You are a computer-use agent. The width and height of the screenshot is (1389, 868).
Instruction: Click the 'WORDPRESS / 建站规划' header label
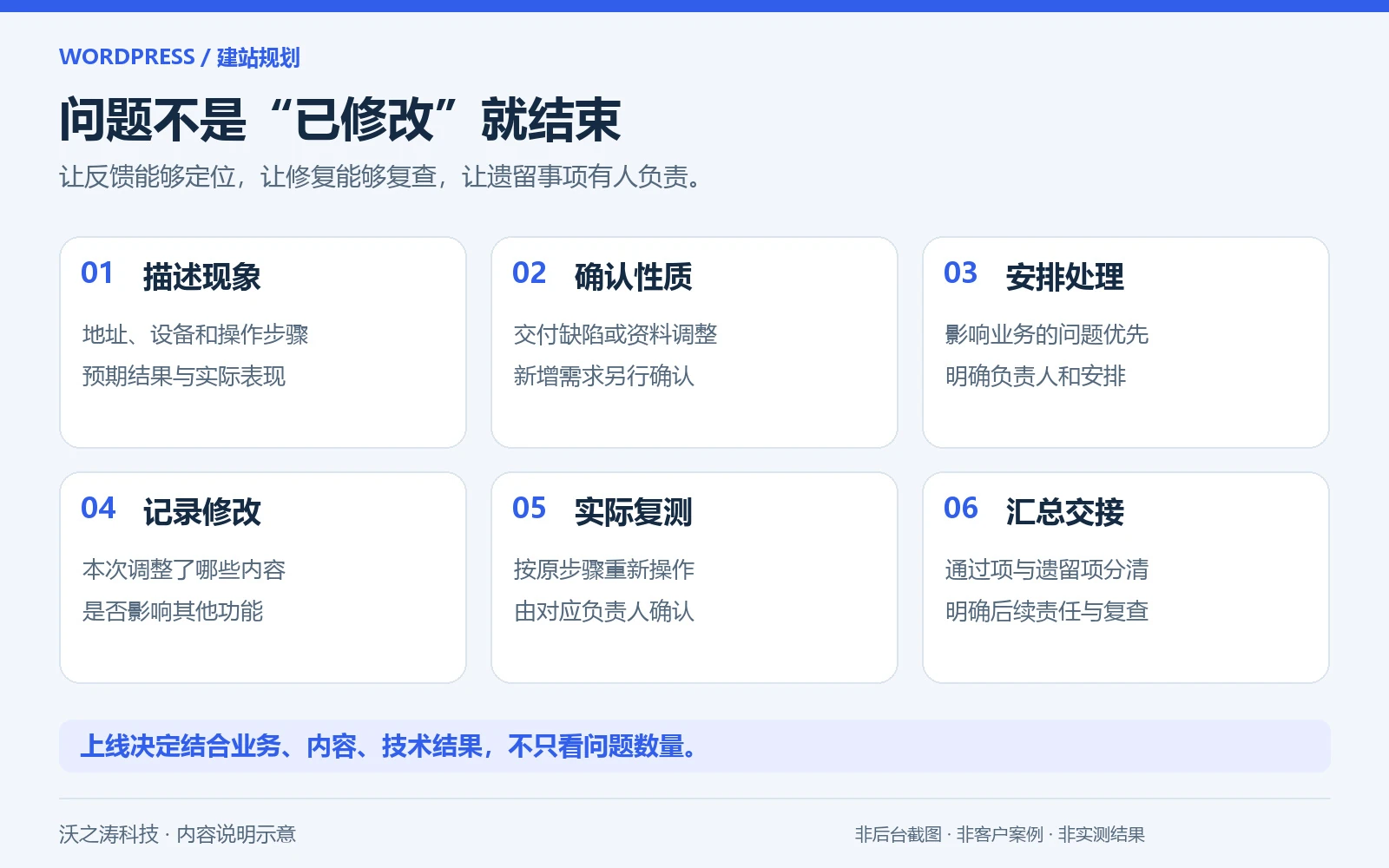click(180, 57)
